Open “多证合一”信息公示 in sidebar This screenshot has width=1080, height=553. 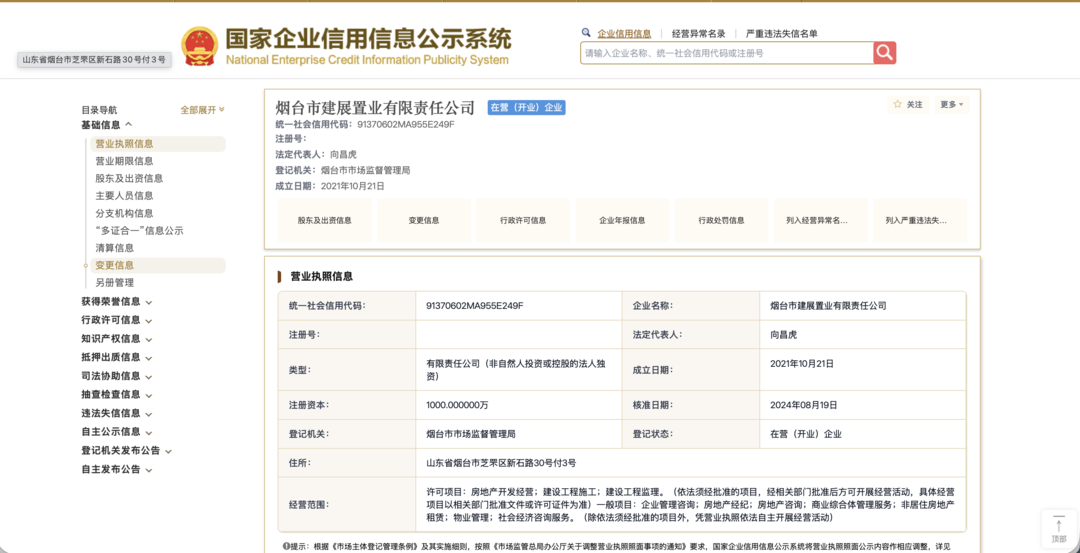click(139, 231)
